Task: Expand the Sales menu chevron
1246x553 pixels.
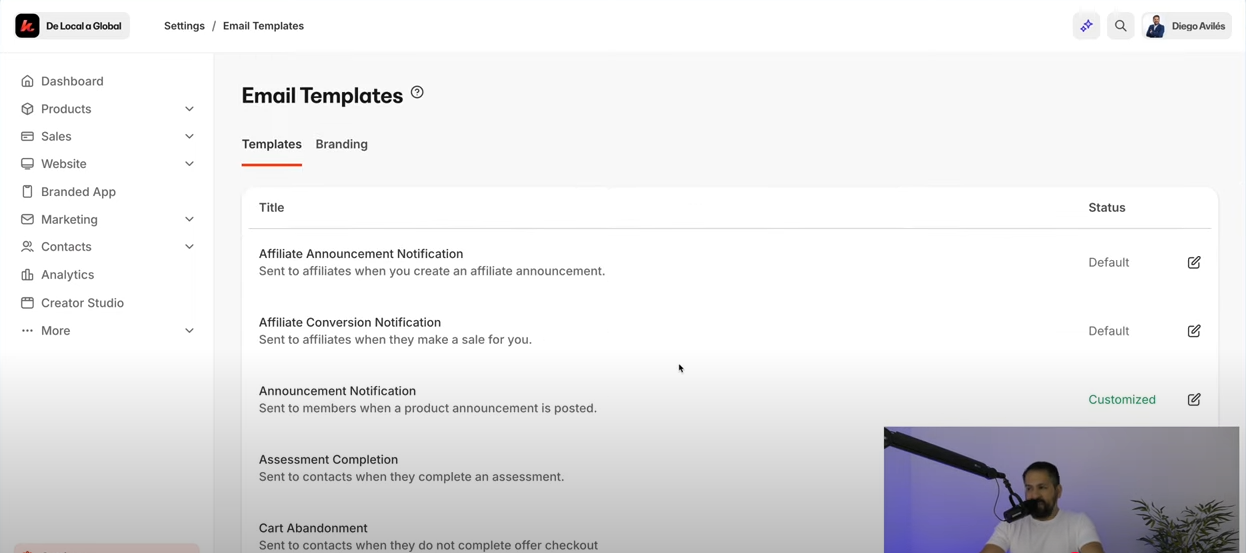Action: tap(189, 136)
